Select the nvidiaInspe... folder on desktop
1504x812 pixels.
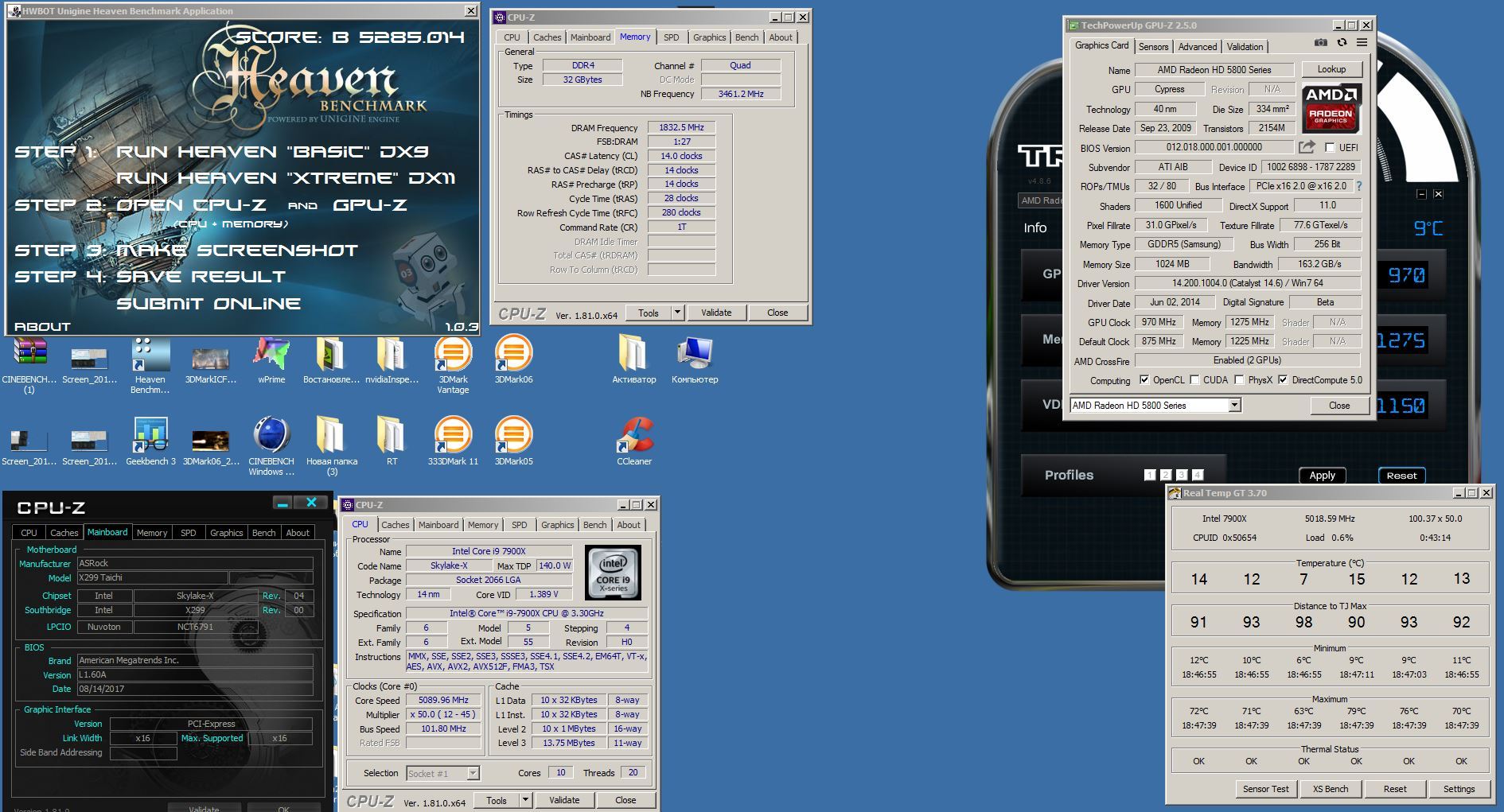(392, 362)
